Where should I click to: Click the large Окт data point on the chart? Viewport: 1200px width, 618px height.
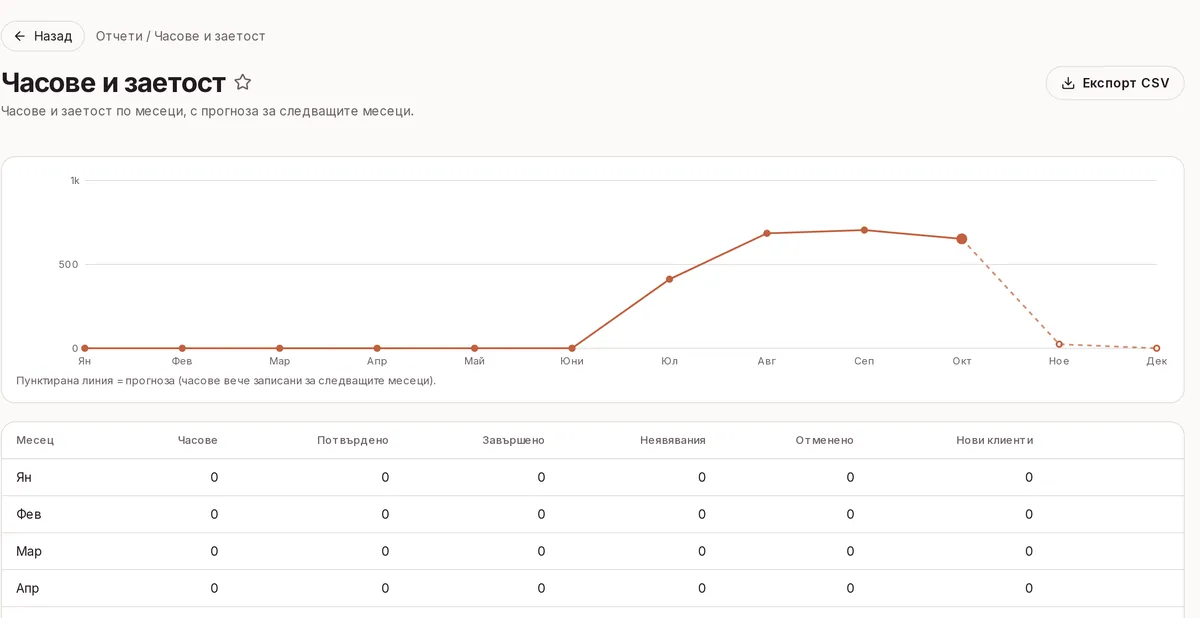pyautogui.click(x=962, y=239)
